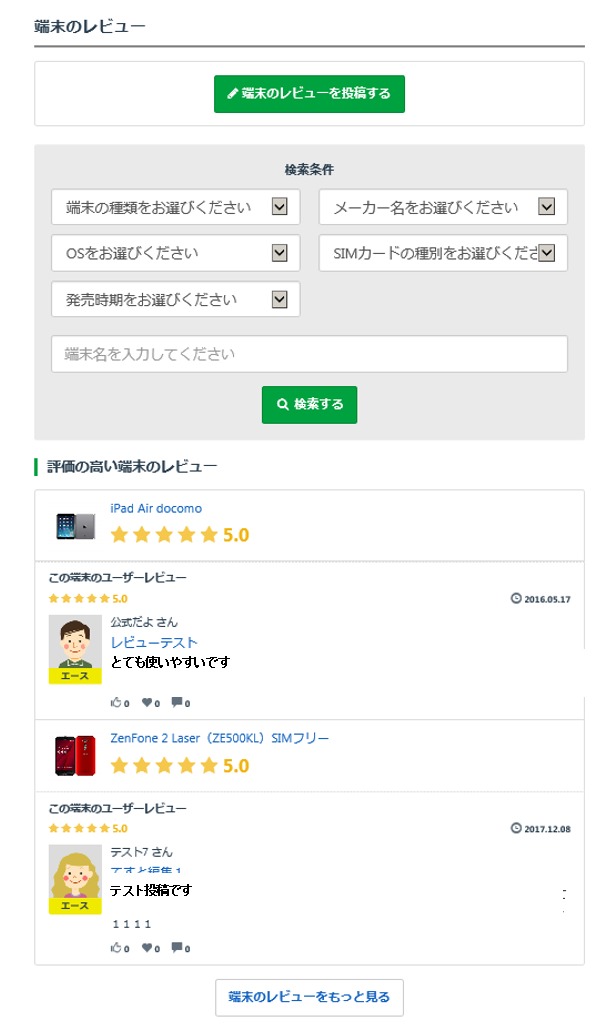Open the ZenFone 2 Laser (ZE500KL) link
Viewport: 611px width, 1035px height.
tap(219, 739)
